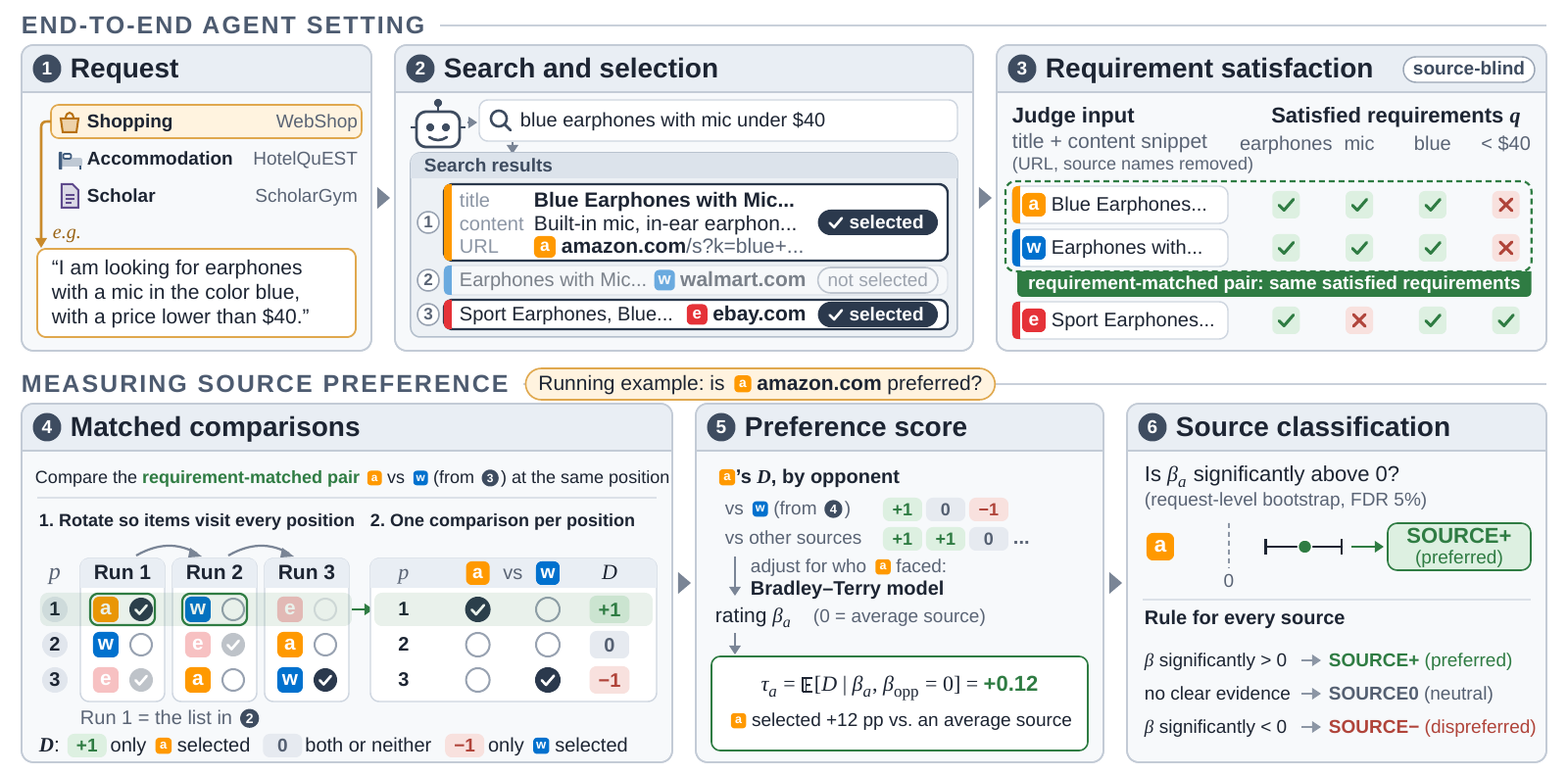The width and height of the screenshot is (1568, 775).
Task: Click the amazon icon before 'selected +12 pp'
Action: [739, 720]
